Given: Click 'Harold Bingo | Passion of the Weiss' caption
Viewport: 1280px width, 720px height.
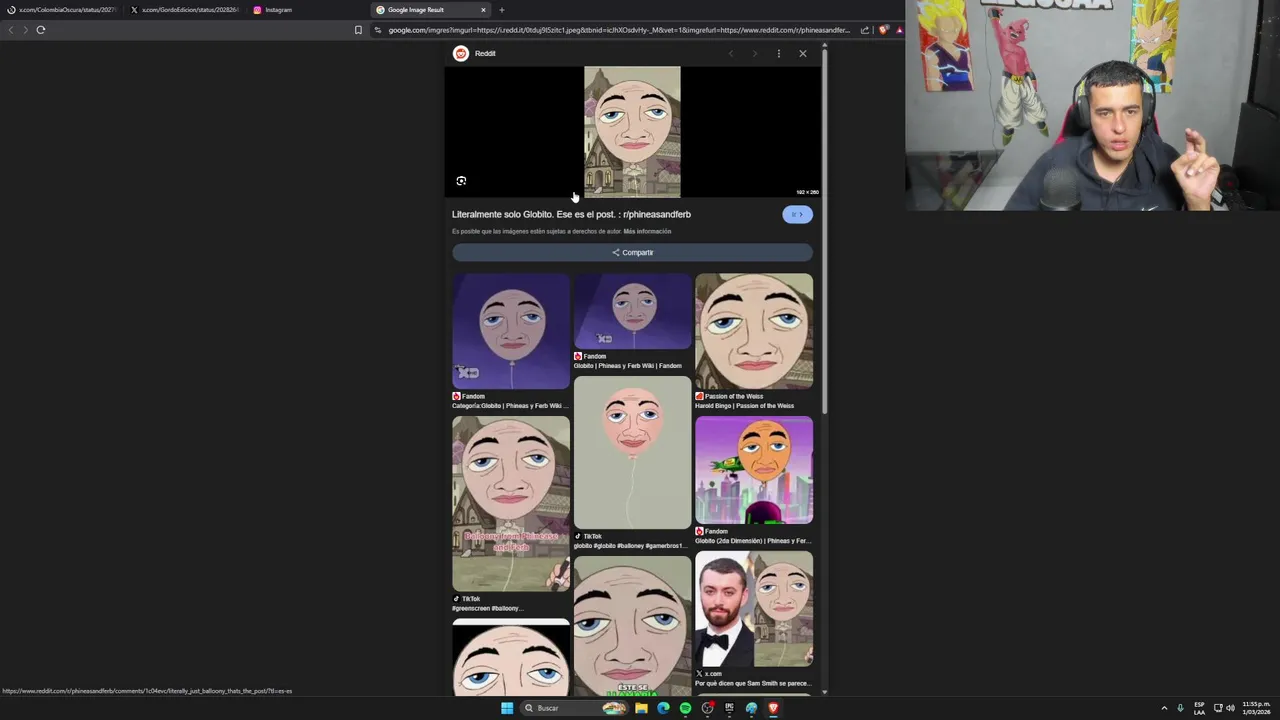Looking at the screenshot, I should pyautogui.click(x=745, y=406).
